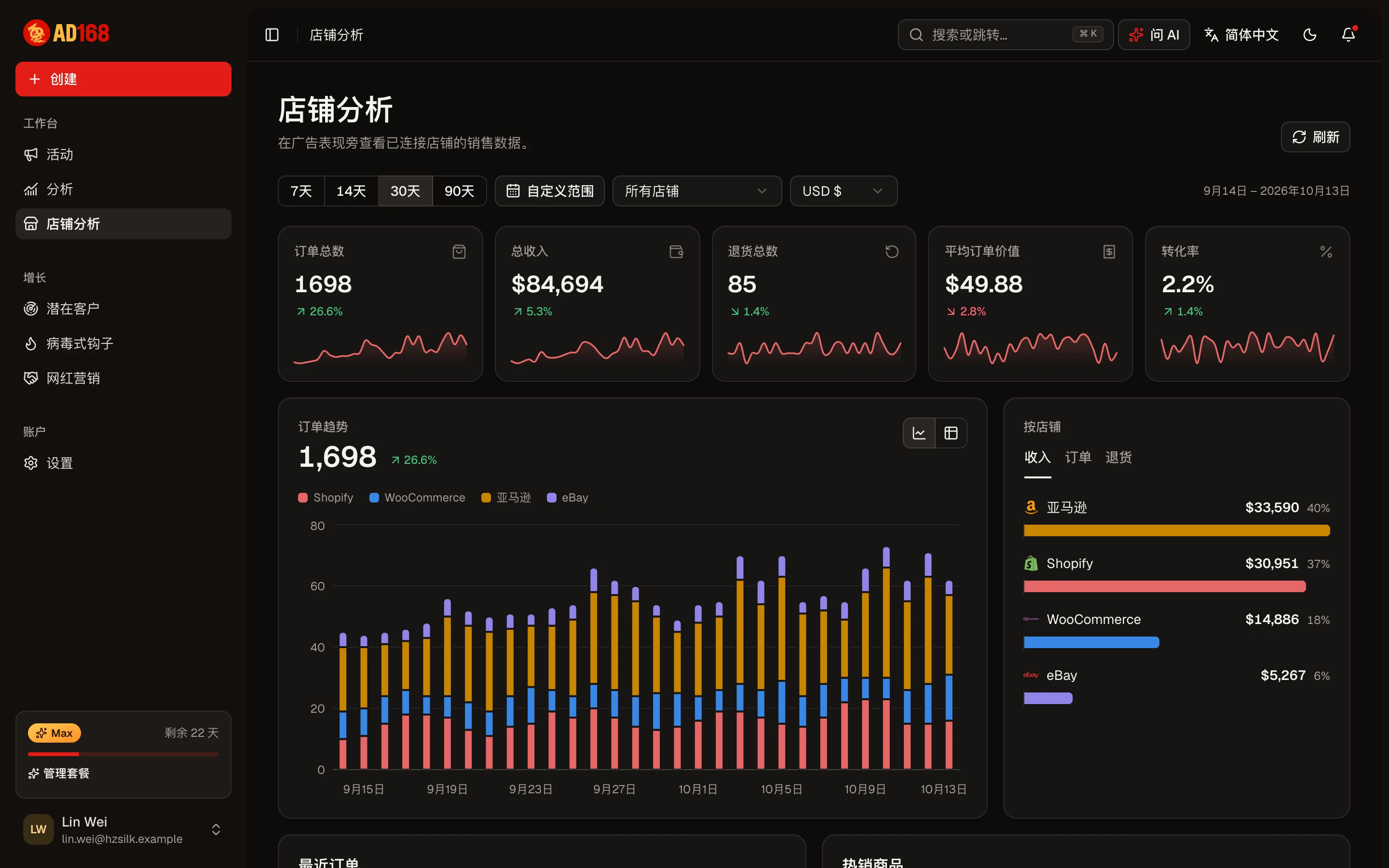
Task: Click the wallet icon in 总收入 card
Action: click(676, 251)
